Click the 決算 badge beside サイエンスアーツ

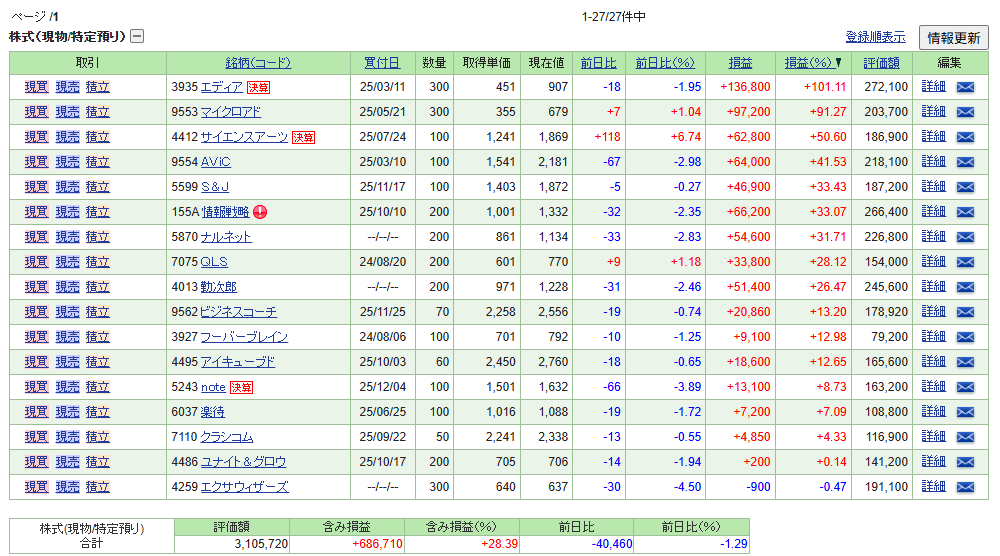click(303, 138)
